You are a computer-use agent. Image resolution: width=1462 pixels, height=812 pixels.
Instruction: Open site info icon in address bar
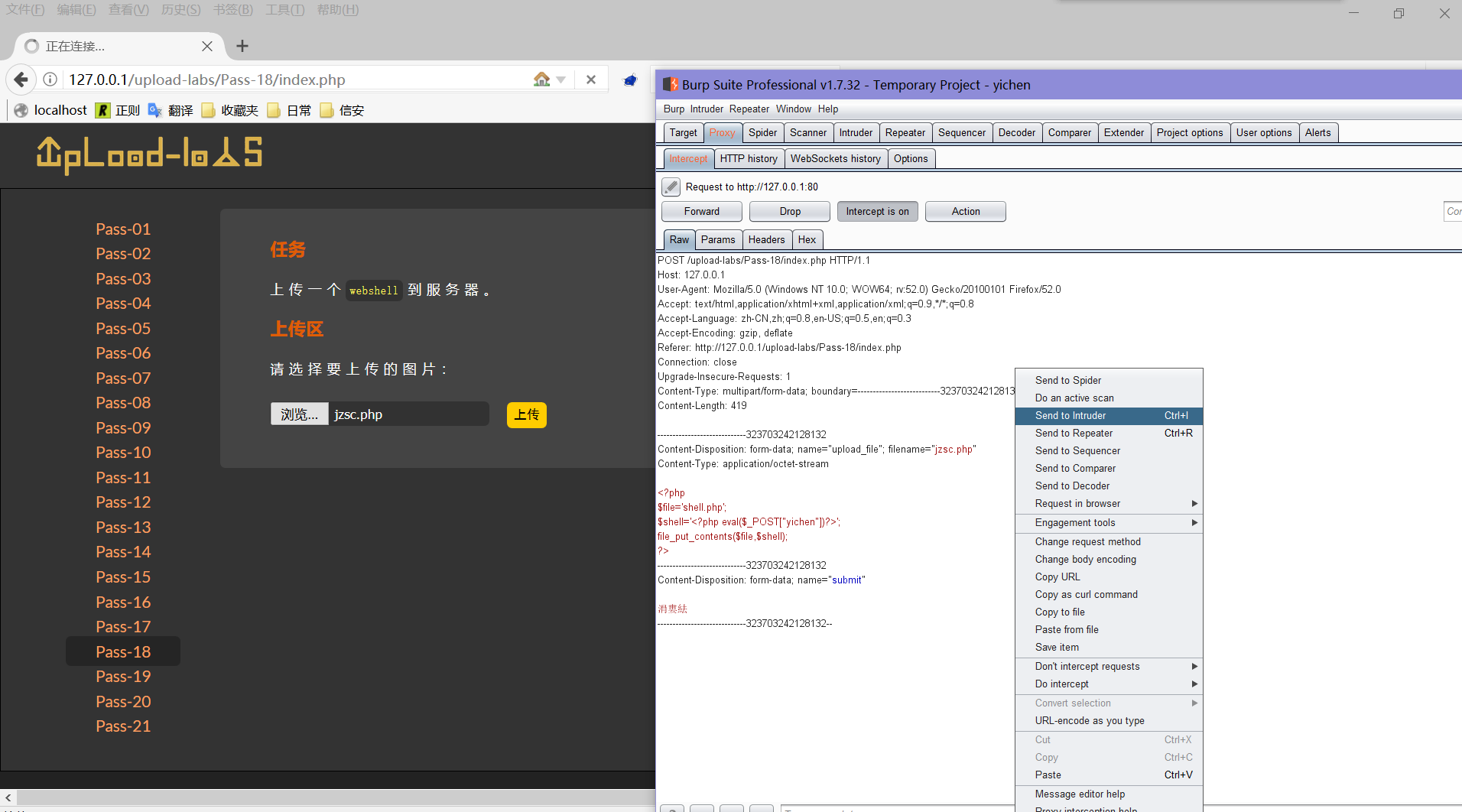[x=50, y=80]
